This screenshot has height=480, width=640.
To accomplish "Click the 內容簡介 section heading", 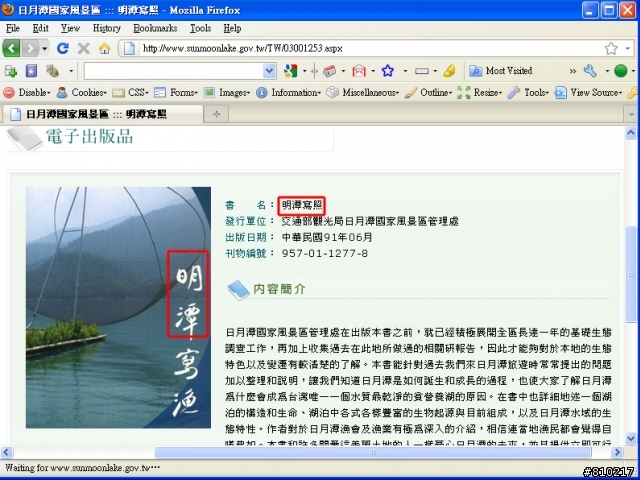I will (279, 289).
